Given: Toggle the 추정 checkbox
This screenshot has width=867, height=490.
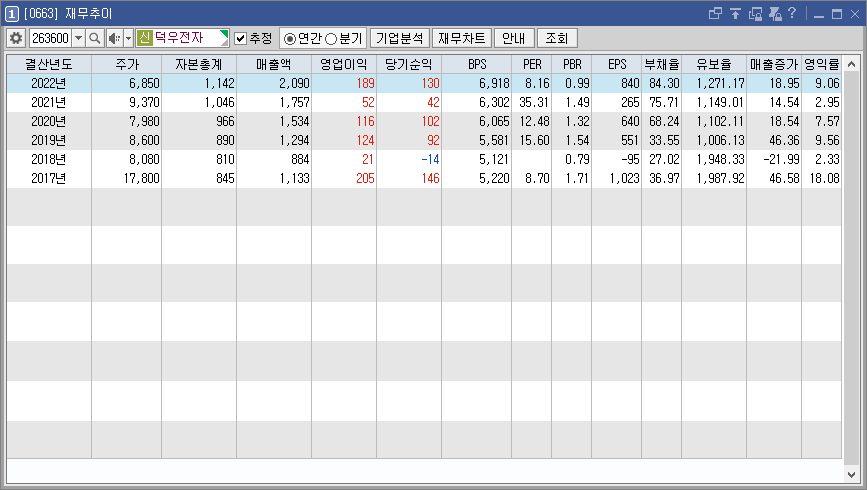Looking at the screenshot, I should click(x=241, y=38).
